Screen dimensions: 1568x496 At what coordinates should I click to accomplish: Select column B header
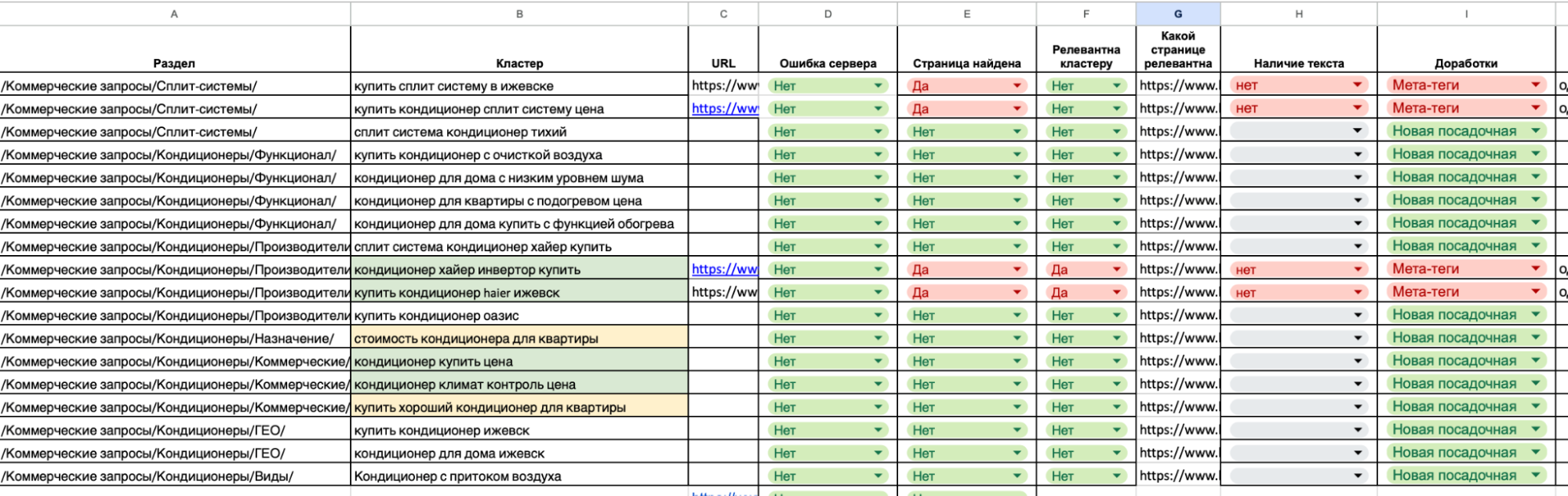(x=519, y=13)
